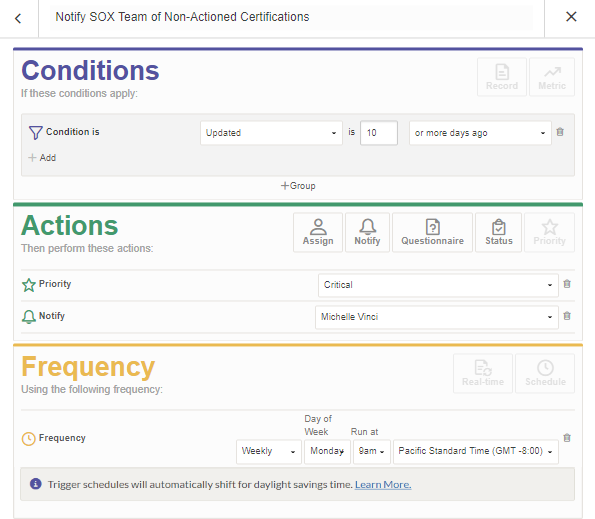Open the Weekly frequency dropdown
The image size is (595, 519).
pyautogui.click(x=269, y=451)
